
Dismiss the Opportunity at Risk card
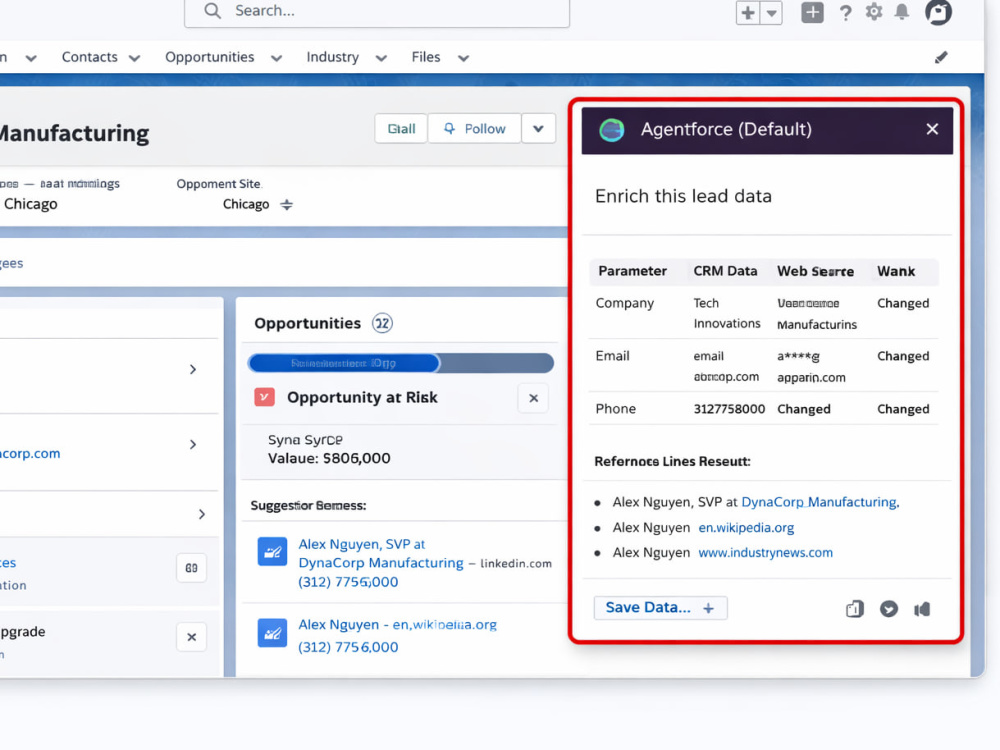533,398
